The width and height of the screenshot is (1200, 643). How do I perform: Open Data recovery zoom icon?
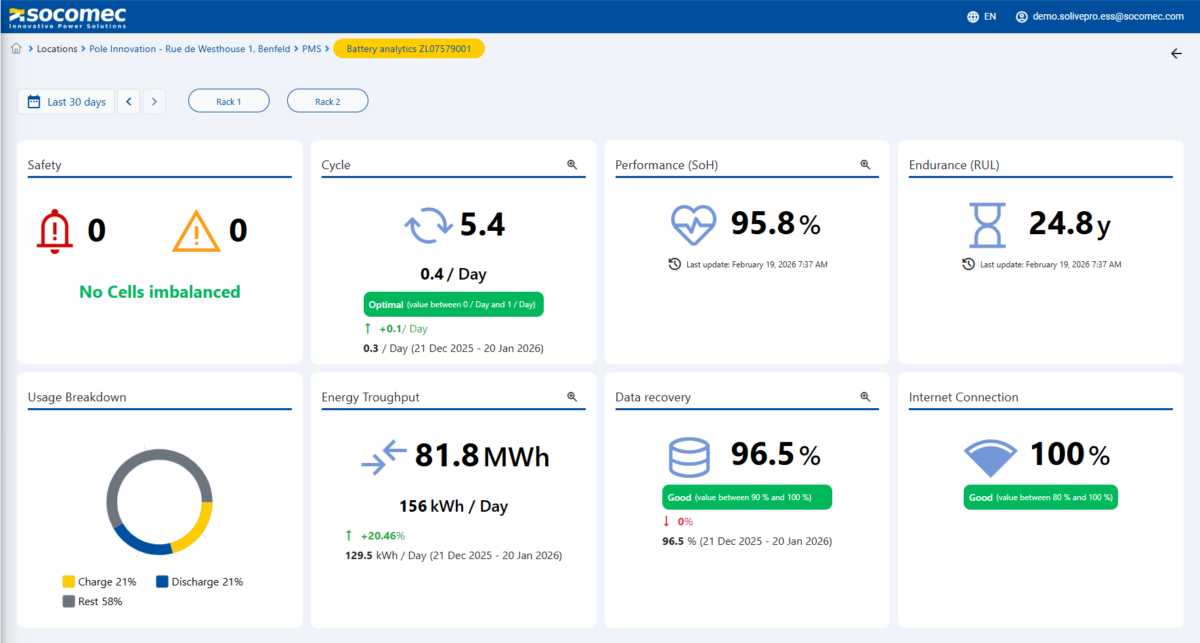866,397
